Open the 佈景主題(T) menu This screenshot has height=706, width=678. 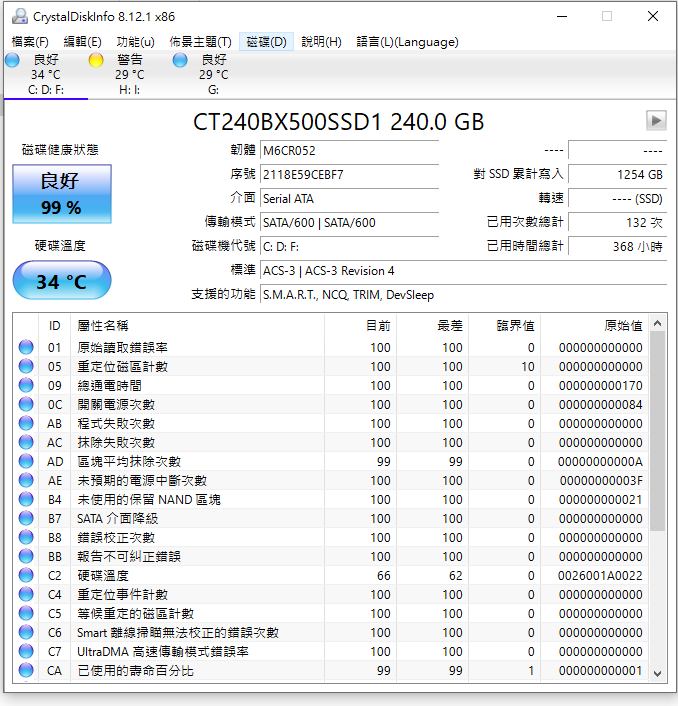pyautogui.click(x=200, y=42)
